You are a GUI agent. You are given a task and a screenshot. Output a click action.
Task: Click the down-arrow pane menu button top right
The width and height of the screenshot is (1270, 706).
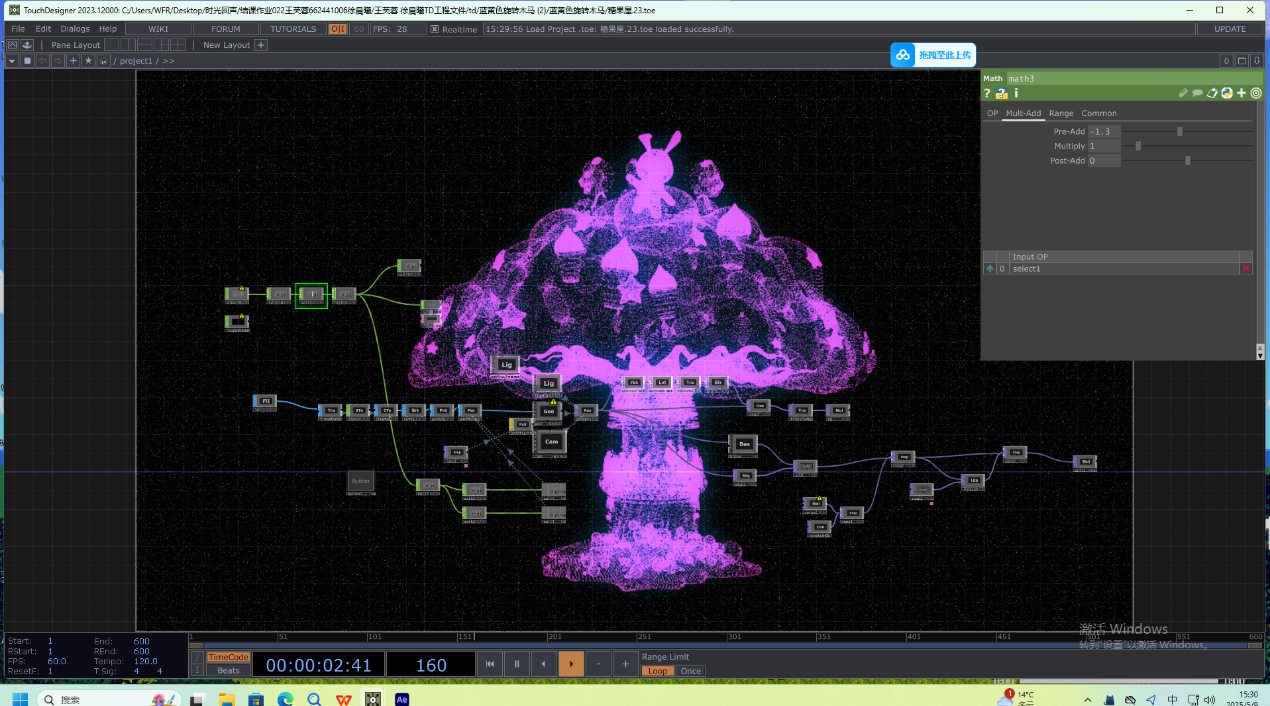coord(1258,61)
